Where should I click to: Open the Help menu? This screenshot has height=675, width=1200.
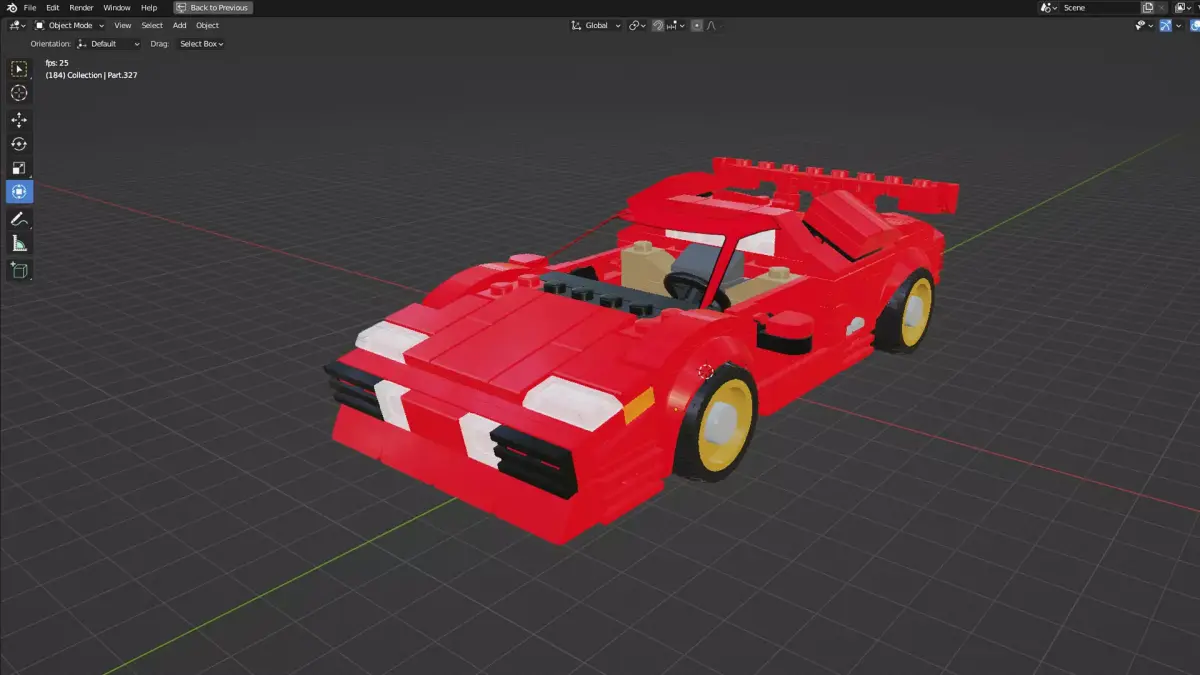click(x=149, y=7)
